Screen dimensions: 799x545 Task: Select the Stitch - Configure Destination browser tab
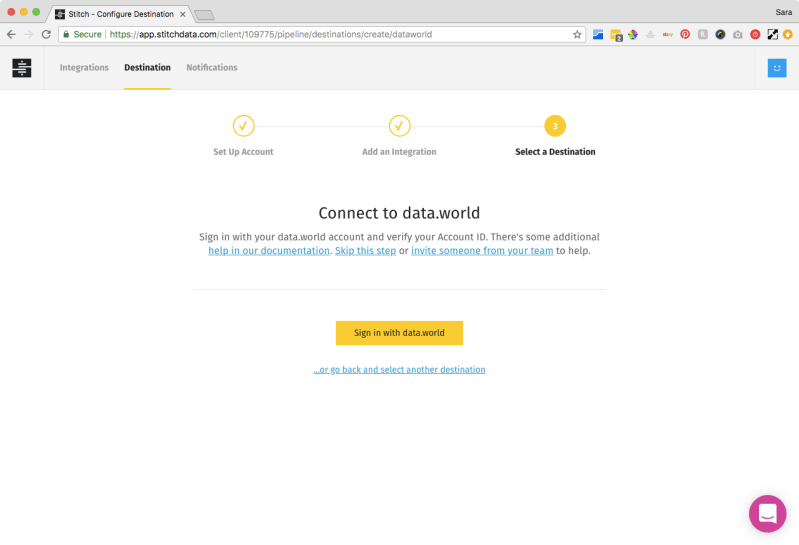121,14
